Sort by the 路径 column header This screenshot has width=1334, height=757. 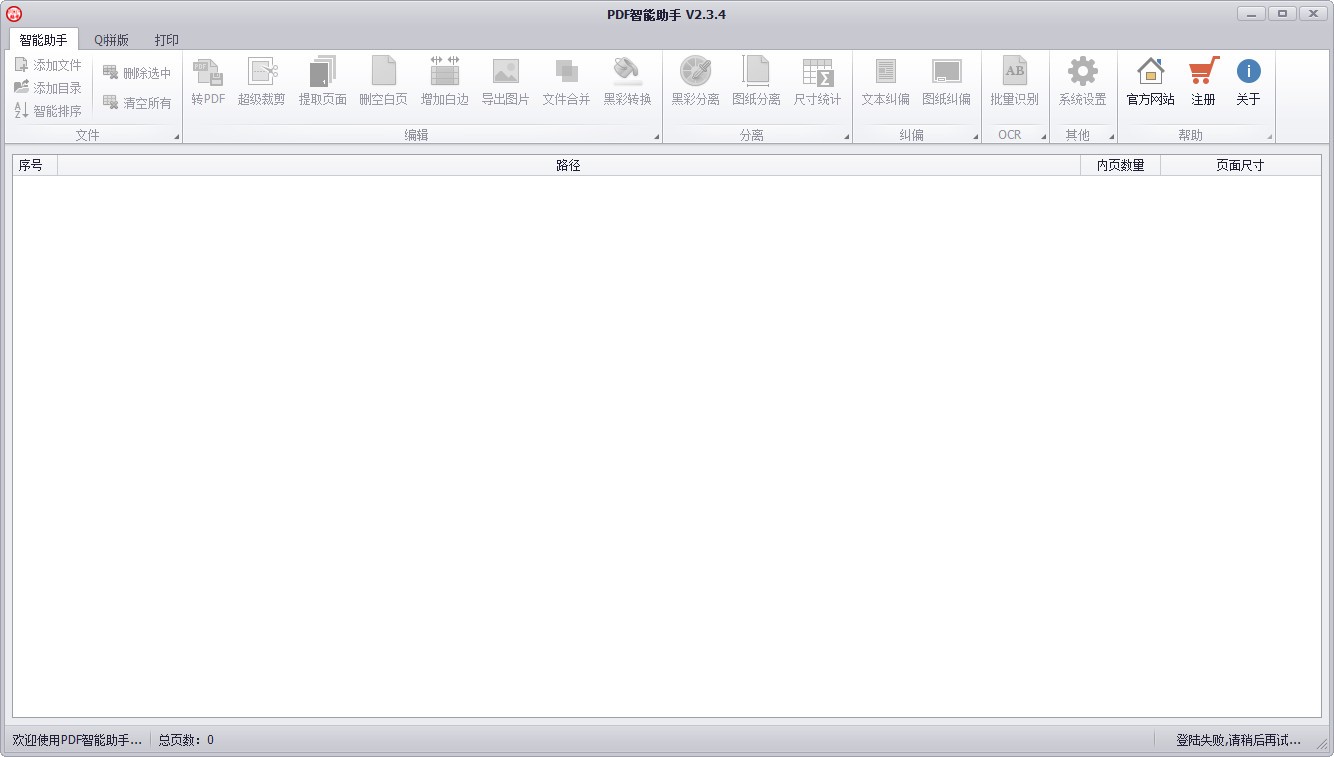coord(569,165)
